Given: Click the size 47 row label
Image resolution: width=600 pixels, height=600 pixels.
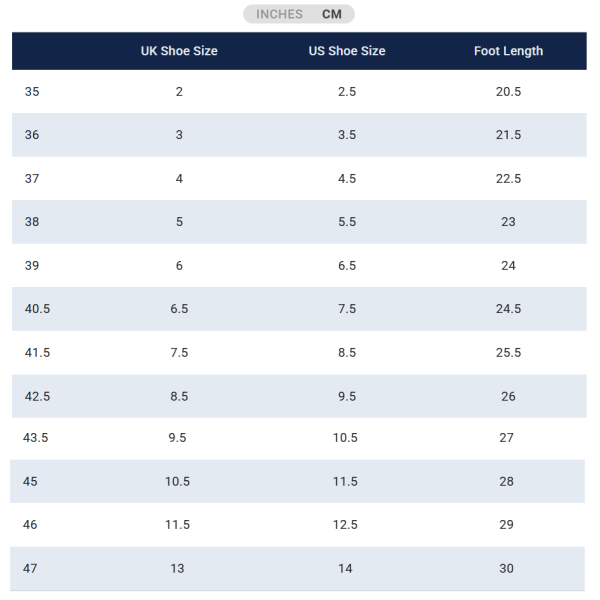Looking at the screenshot, I should click(x=31, y=569).
